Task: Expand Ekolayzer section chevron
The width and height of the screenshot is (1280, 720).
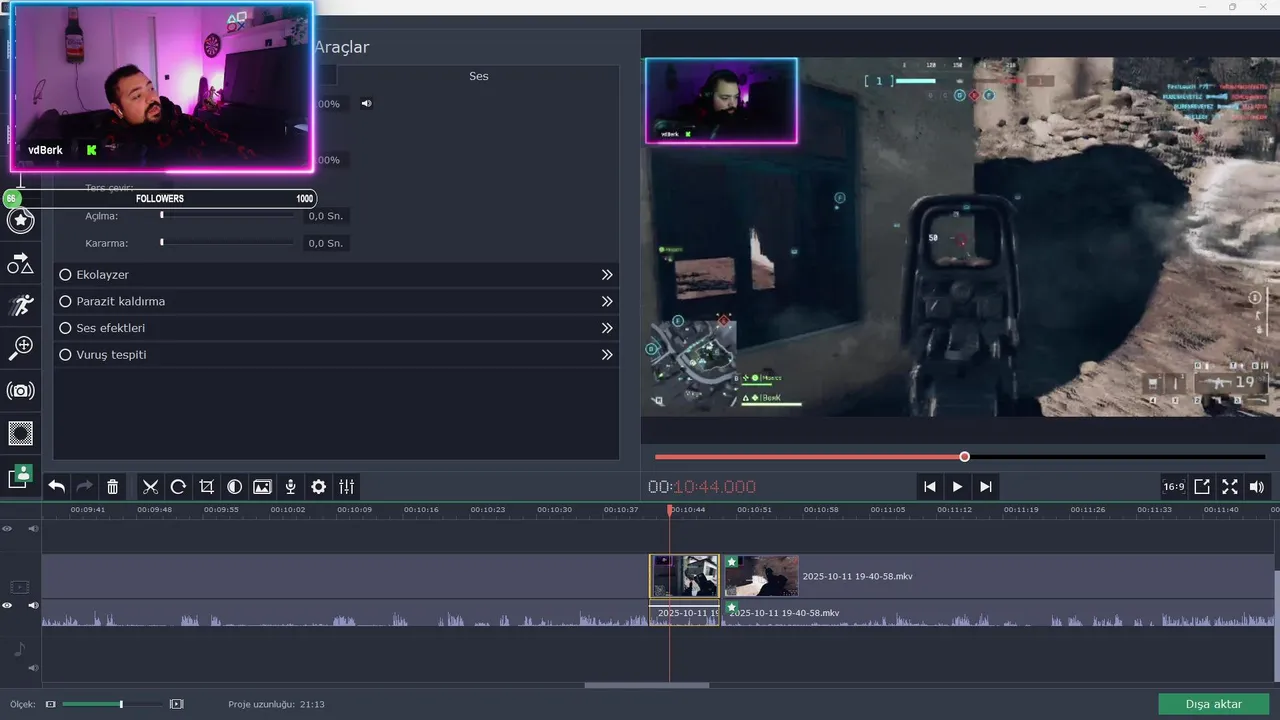Action: (606, 275)
